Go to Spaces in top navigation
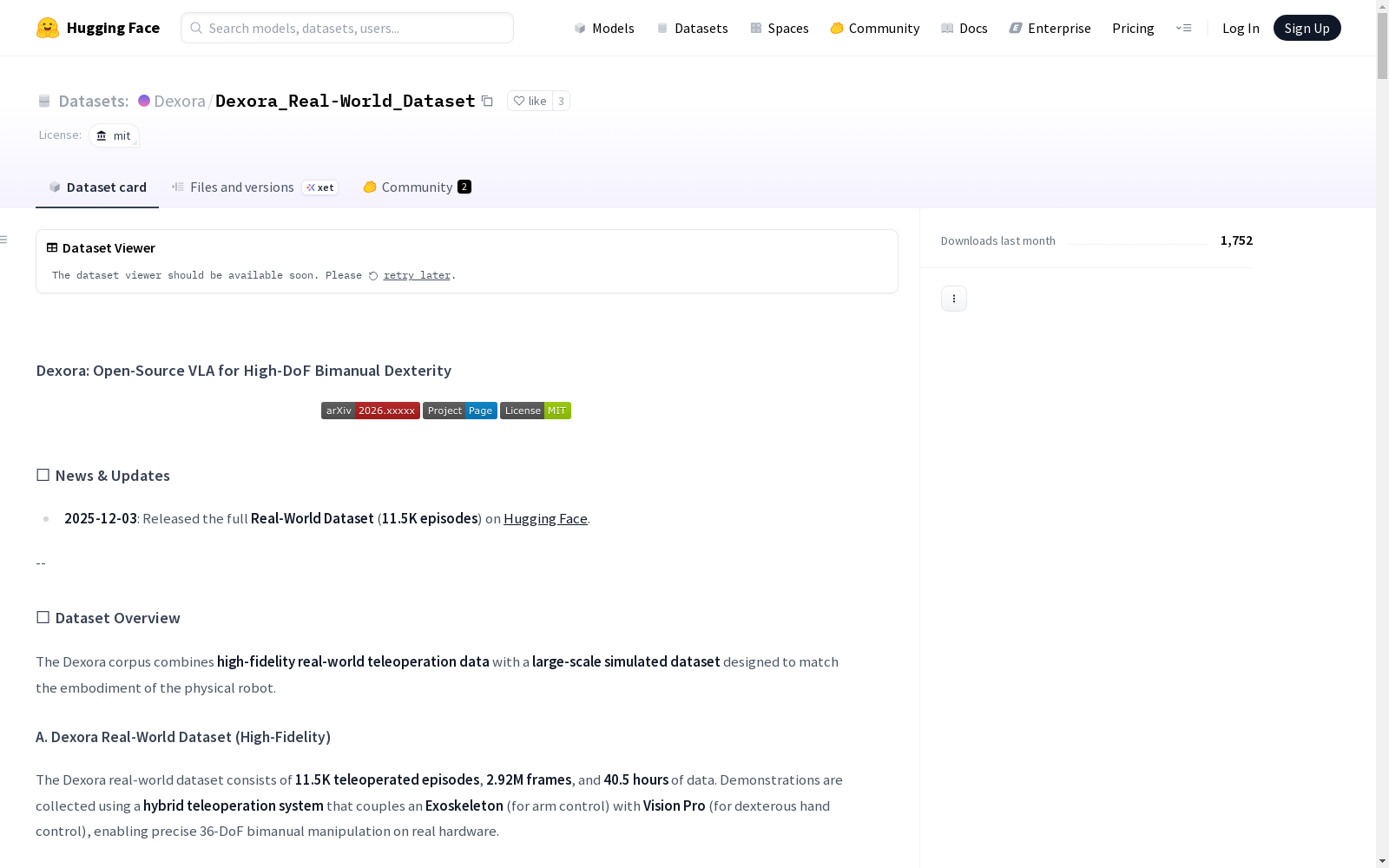This screenshot has height=868, width=1389. (780, 28)
